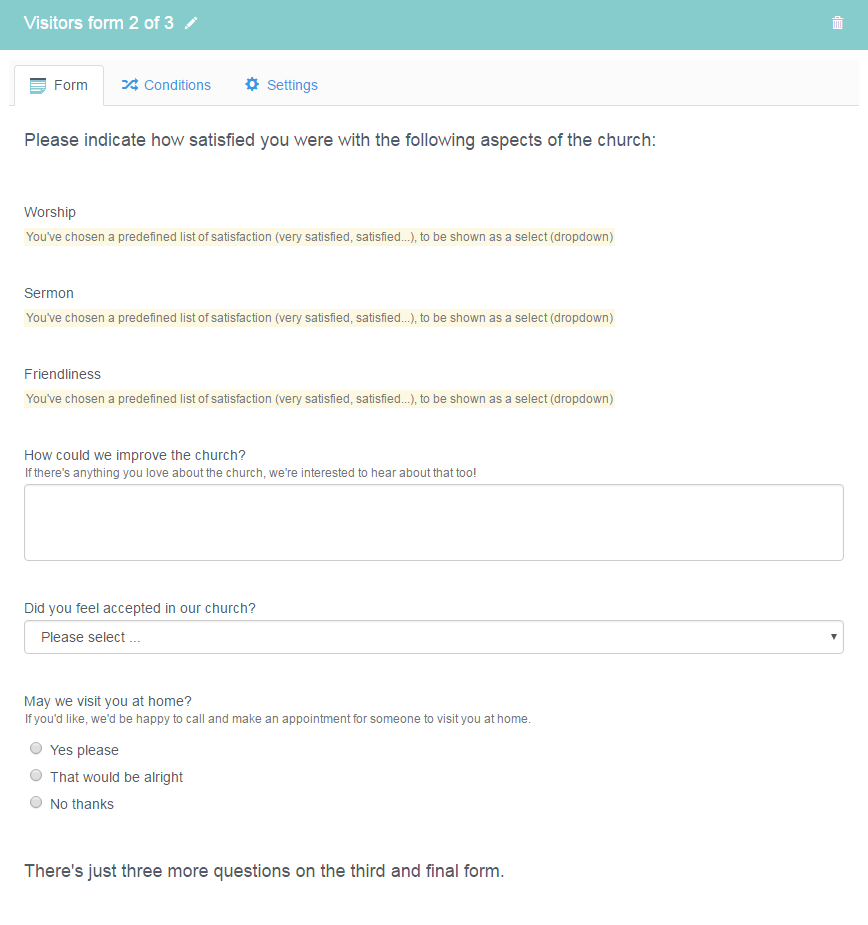The height and width of the screenshot is (925, 868).
Task: Click the shuffle arrows Conditions icon
Action: click(x=130, y=85)
